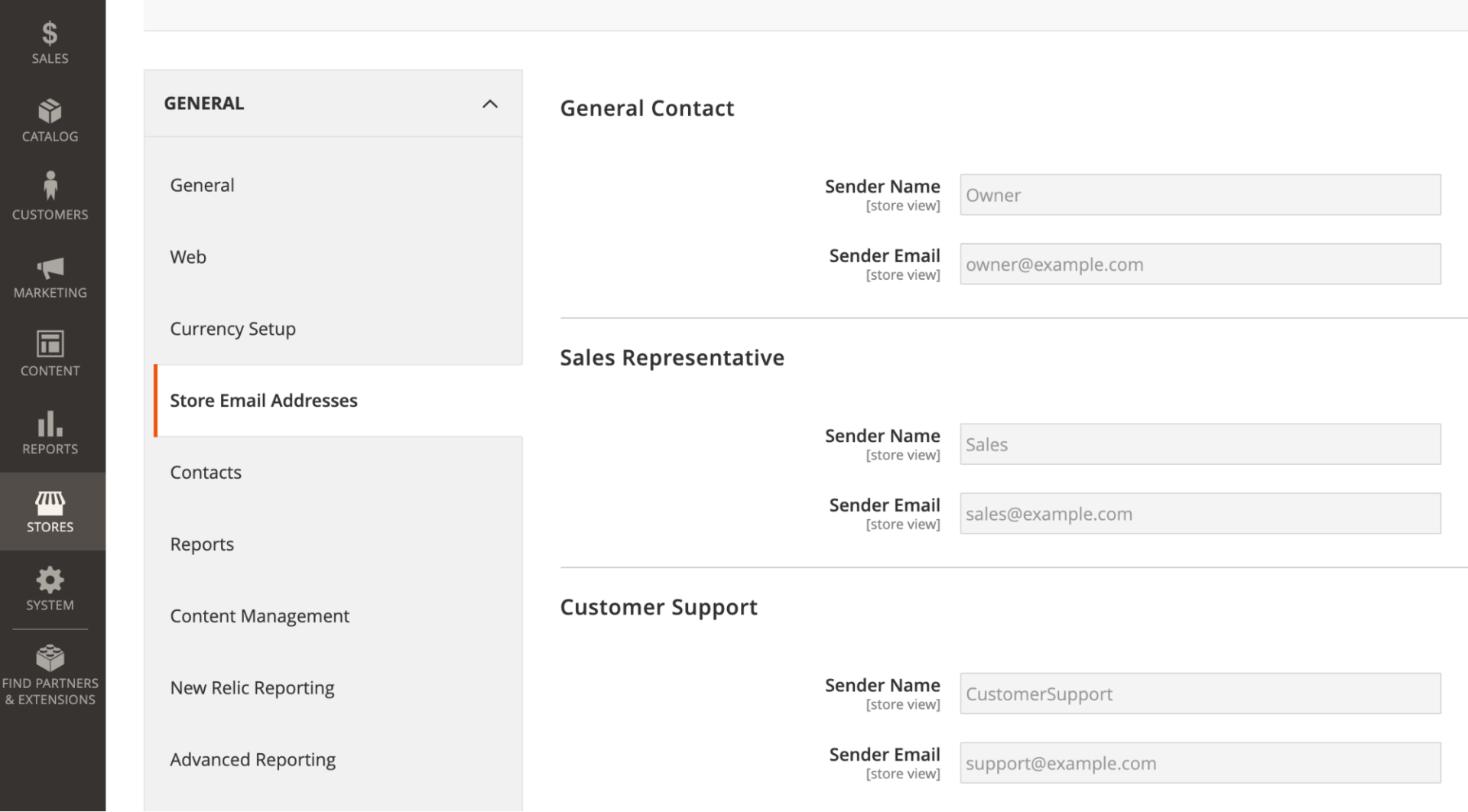Image resolution: width=1468 pixels, height=812 pixels.
Task: Select Currency Setup from the menu
Action: click(232, 329)
